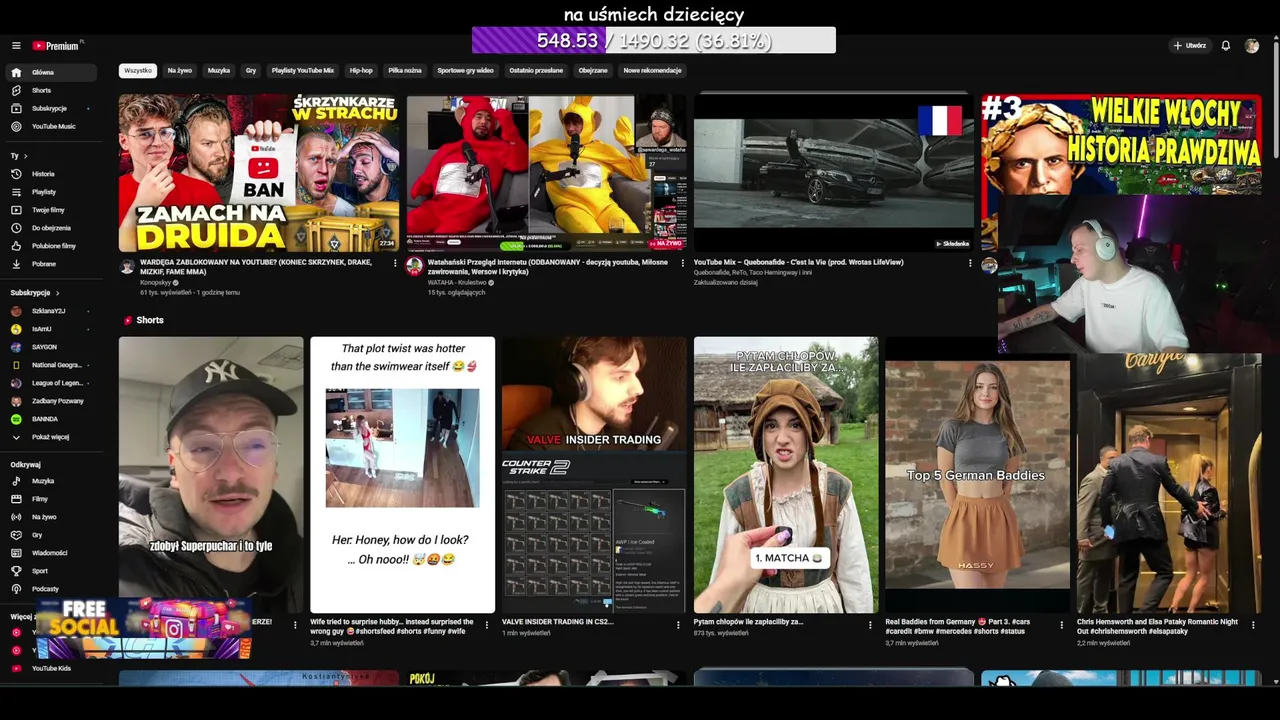
Task: Expand the Subskrypcje section header
Action: coord(35,293)
